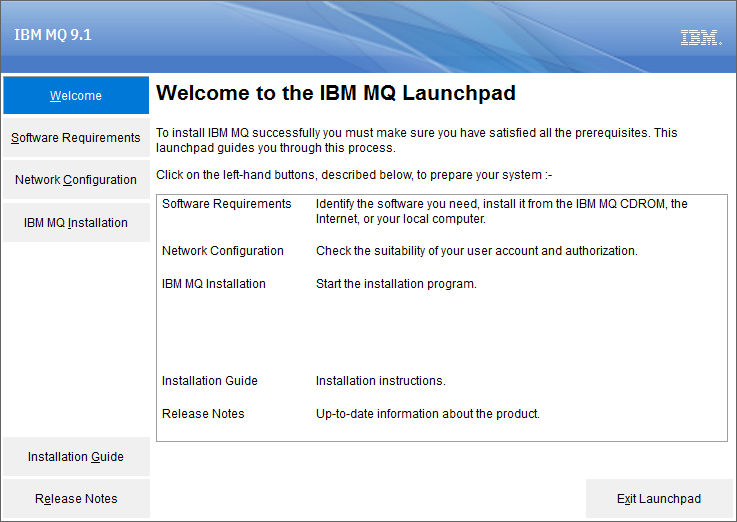The height and width of the screenshot is (522, 737).
Task: Go to Network Configuration page
Action: [76, 179]
